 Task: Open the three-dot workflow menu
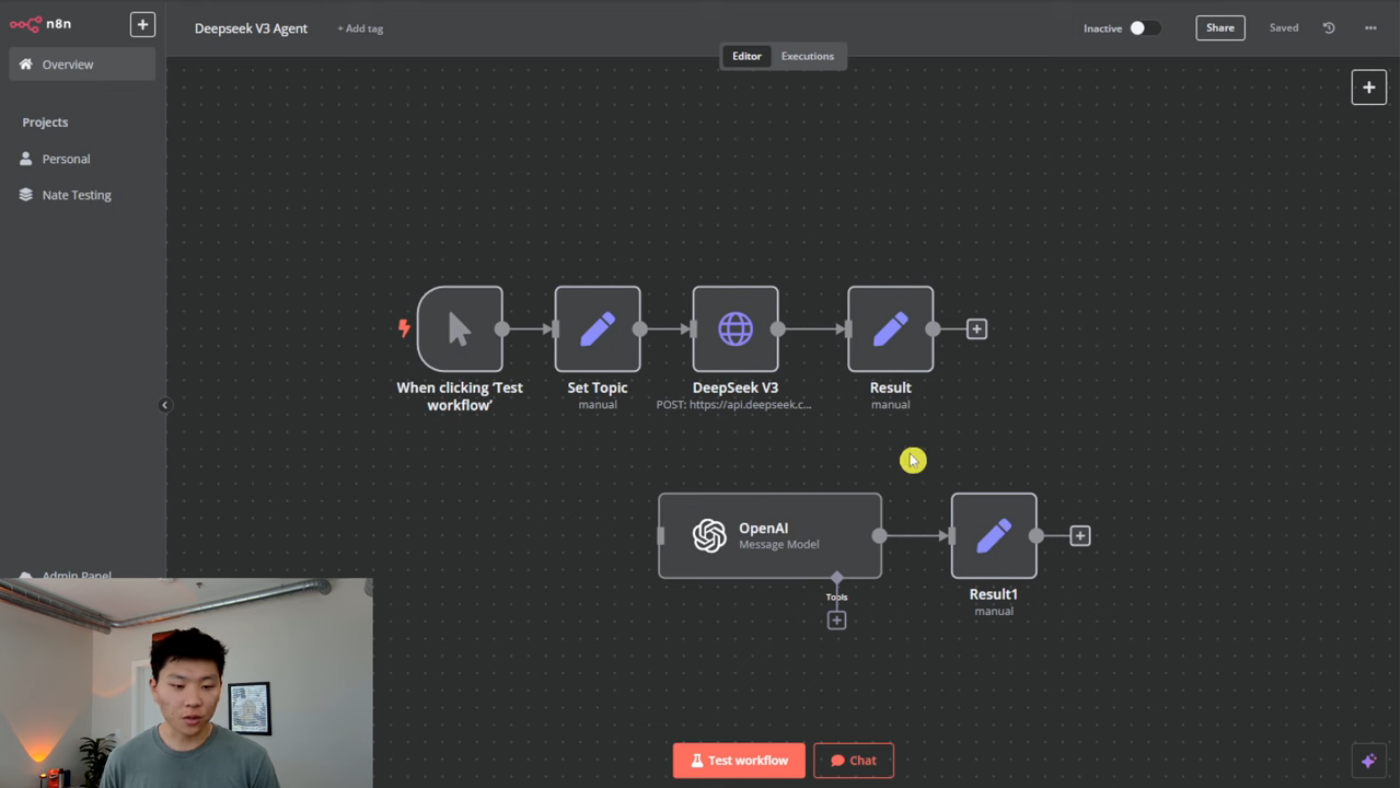tap(1371, 28)
